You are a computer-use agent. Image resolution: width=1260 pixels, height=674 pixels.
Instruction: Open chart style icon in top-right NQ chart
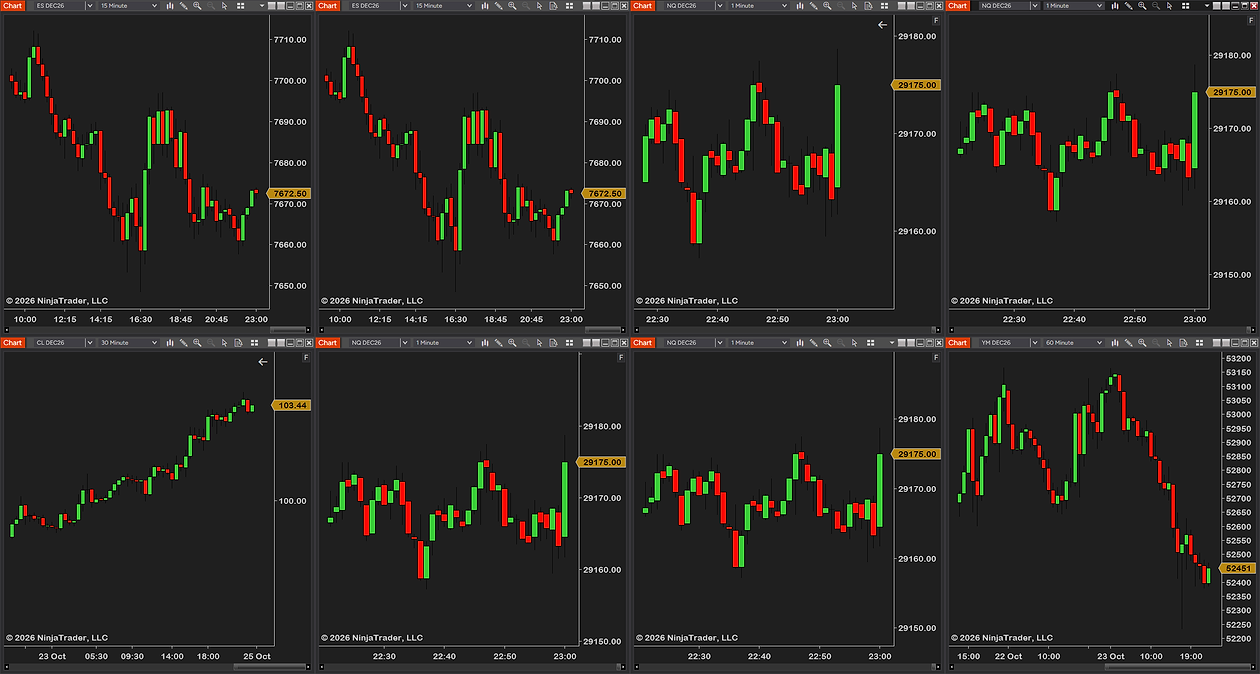point(1115,6)
